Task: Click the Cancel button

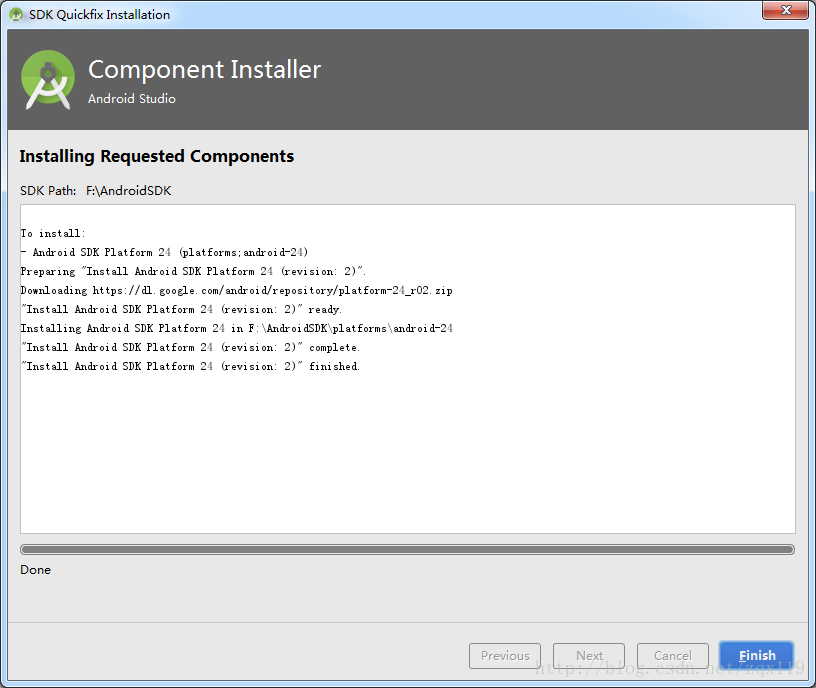Action: (672, 656)
